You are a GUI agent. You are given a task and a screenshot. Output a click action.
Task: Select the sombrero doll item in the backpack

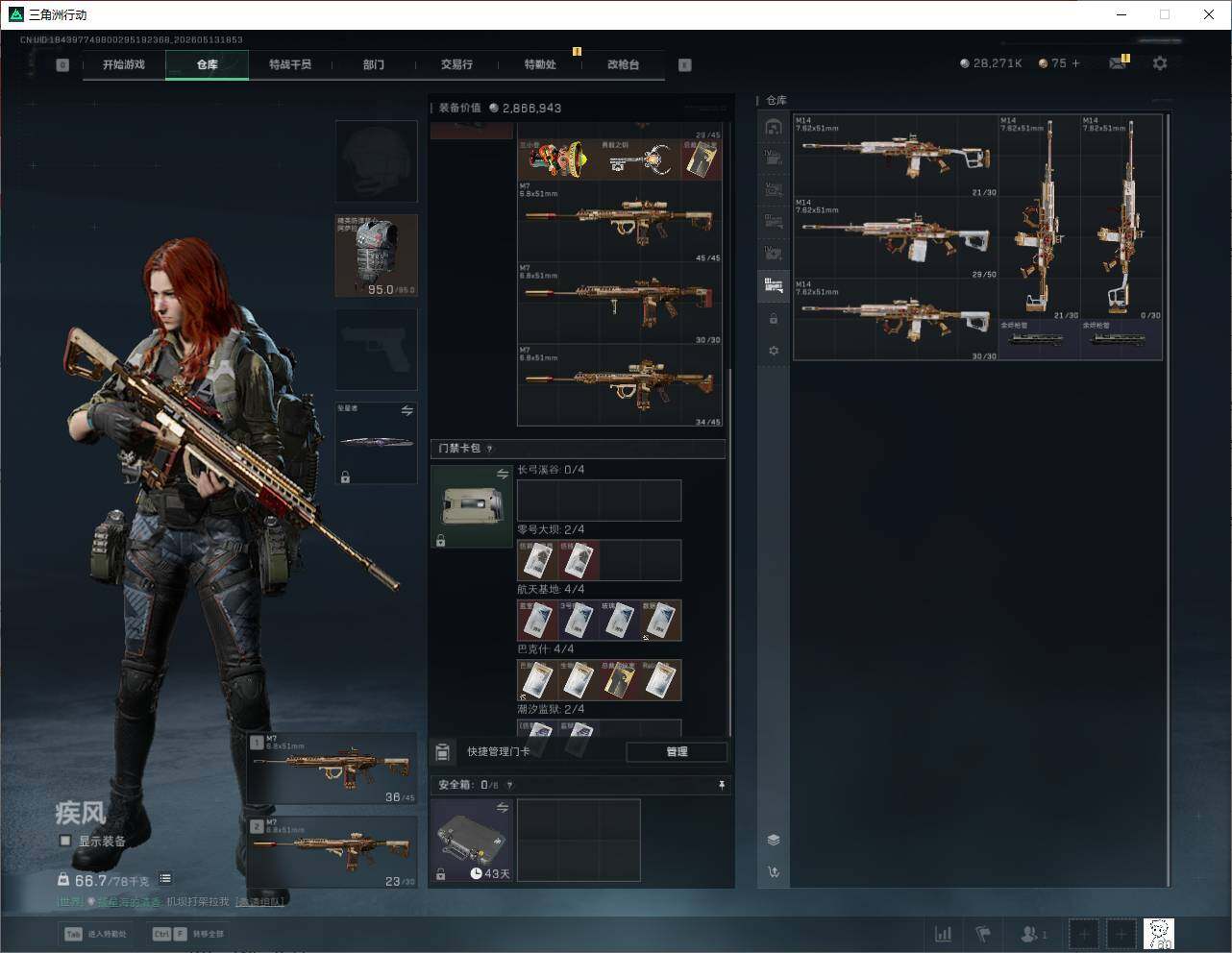559,159
